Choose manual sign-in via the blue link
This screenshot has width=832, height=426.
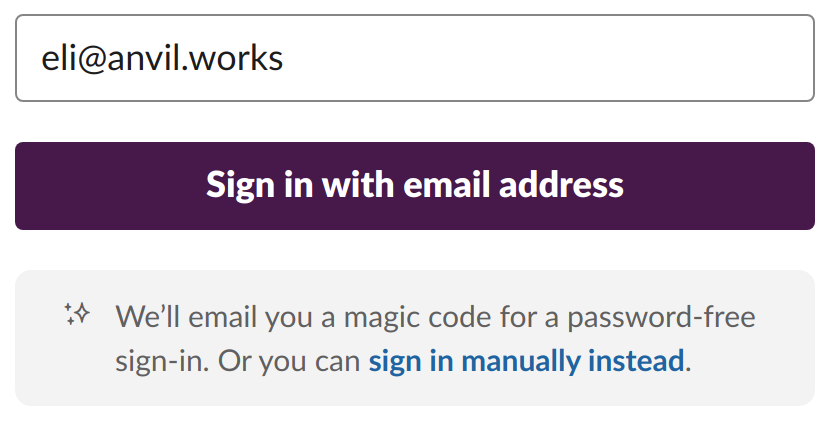(526, 361)
